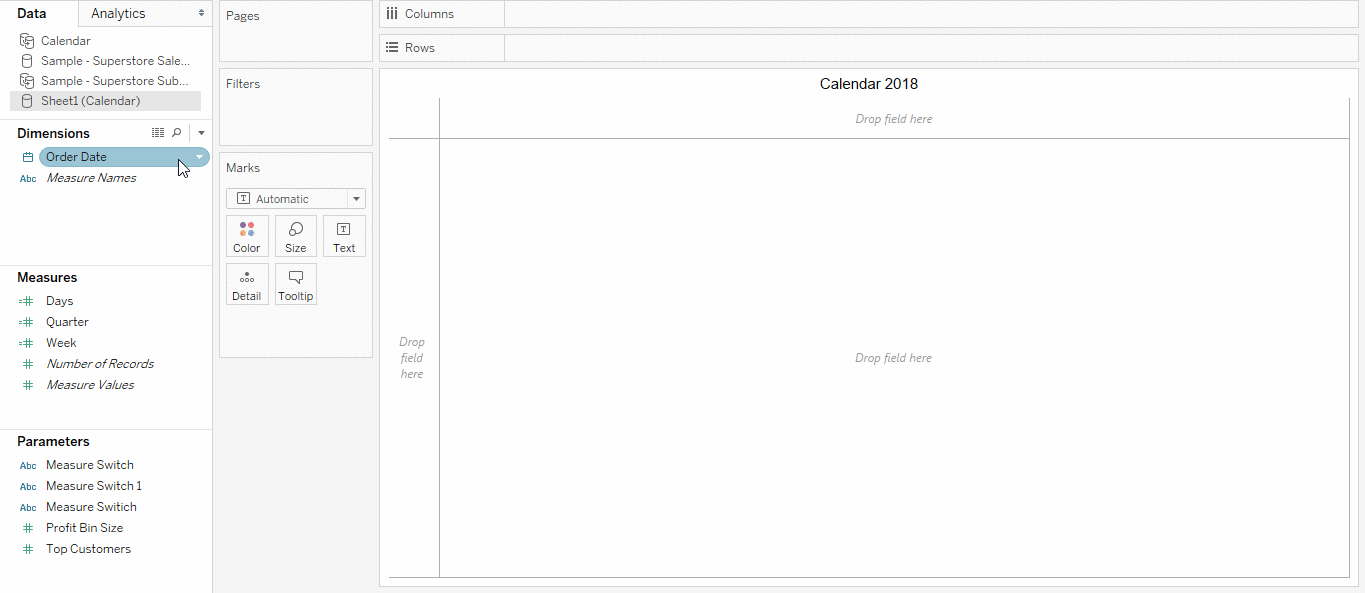This screenshot has width=1365, height=593.
Task: Click the Find Field search icon
Action: (178, 132)
